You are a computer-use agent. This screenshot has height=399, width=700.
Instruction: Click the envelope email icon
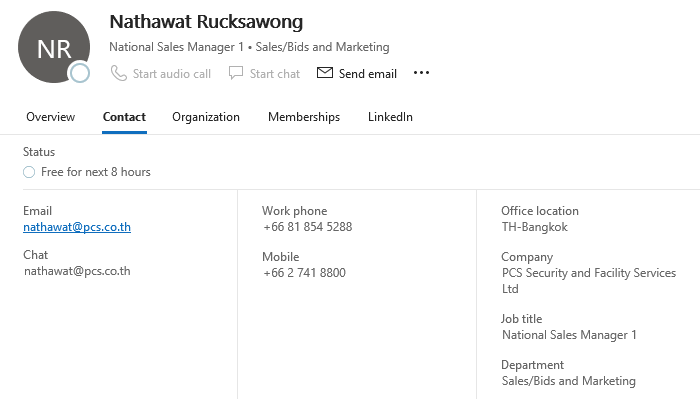(x=325, y=72)
